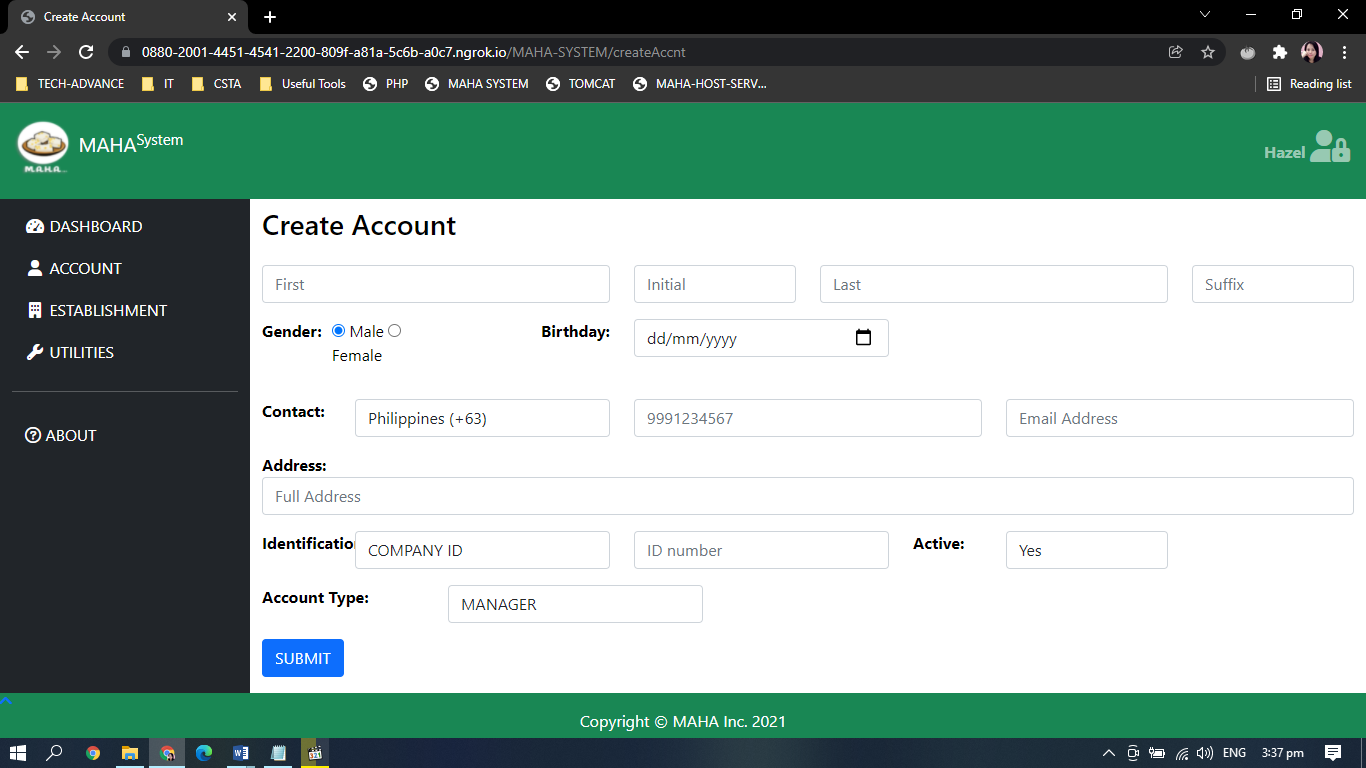Click the ID number field
This screenshot has height=768, width=1366.
point(761,550)
